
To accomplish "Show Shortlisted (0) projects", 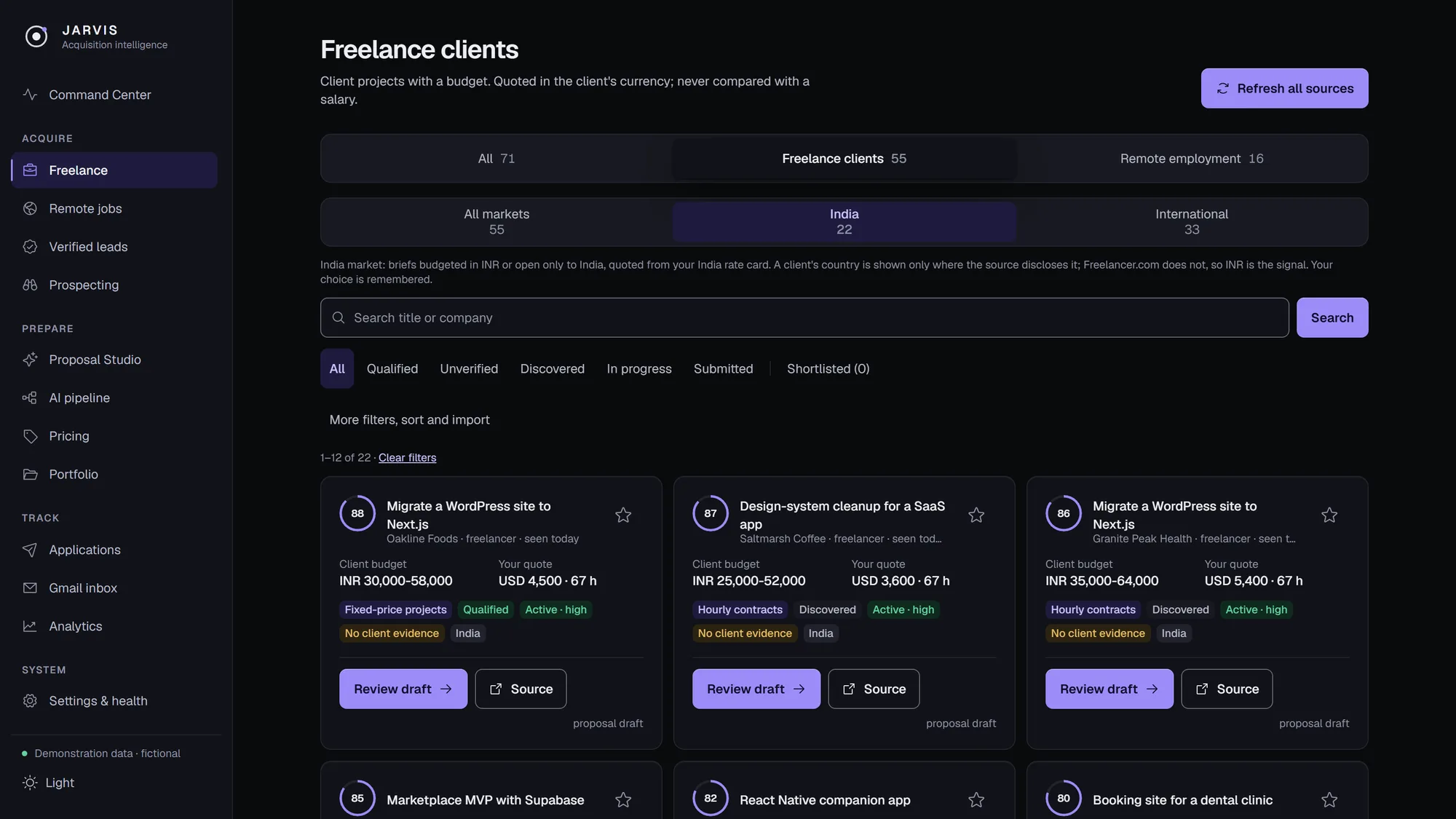I will 828,368.
